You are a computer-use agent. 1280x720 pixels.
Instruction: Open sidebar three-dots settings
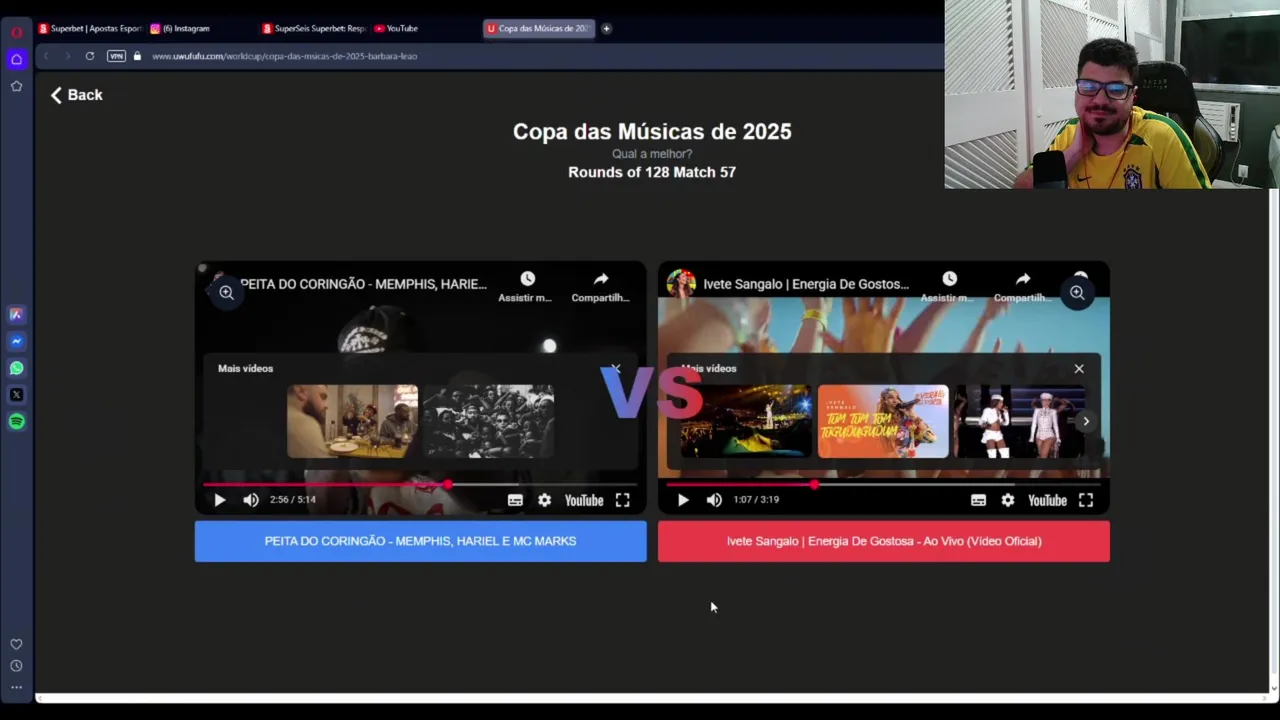16,687
